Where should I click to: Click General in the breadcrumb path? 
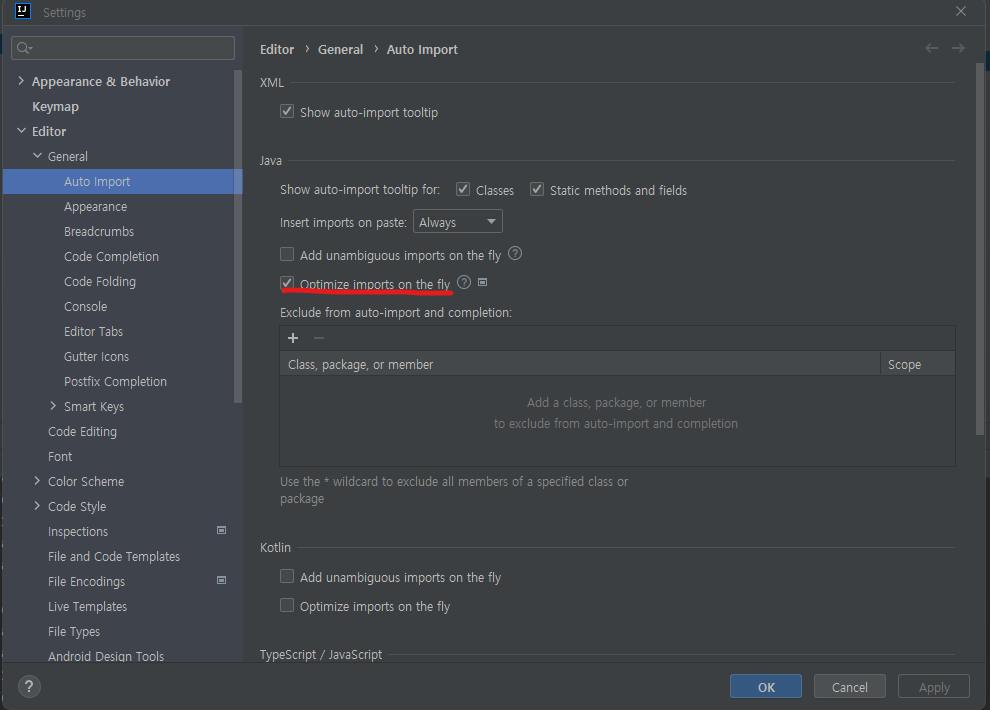(x=340, y=49)
